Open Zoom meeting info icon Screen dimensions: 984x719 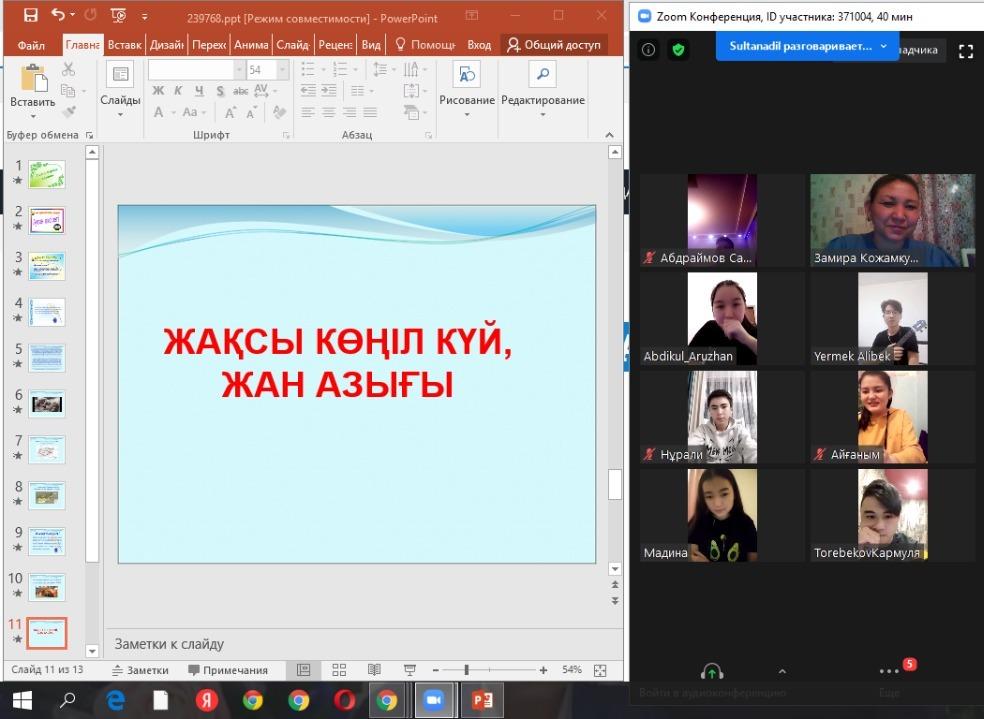[x=648, y=50]
